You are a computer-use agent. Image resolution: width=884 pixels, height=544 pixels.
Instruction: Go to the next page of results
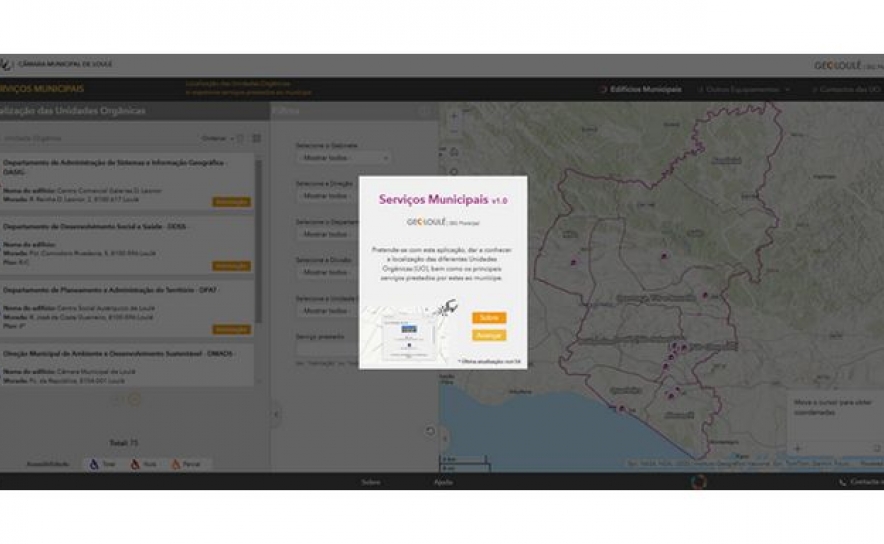pos(134,400)
